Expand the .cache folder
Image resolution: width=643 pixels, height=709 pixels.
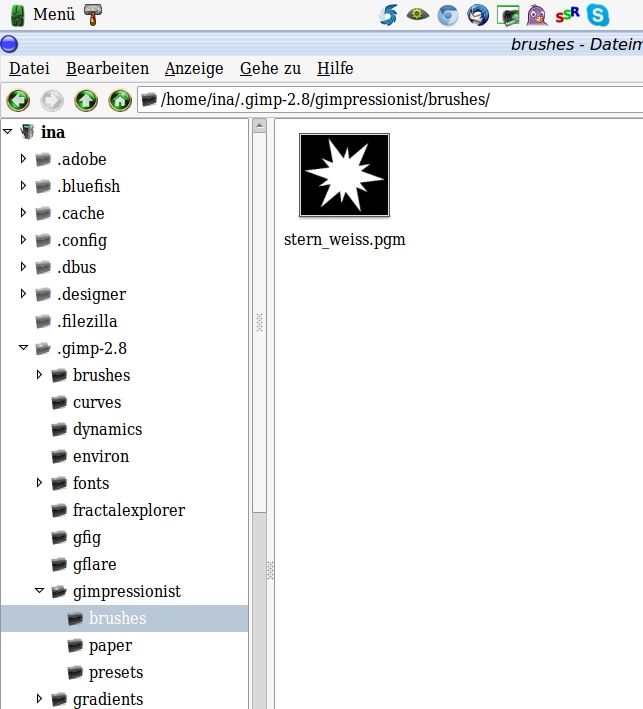(x=23, y=213)
